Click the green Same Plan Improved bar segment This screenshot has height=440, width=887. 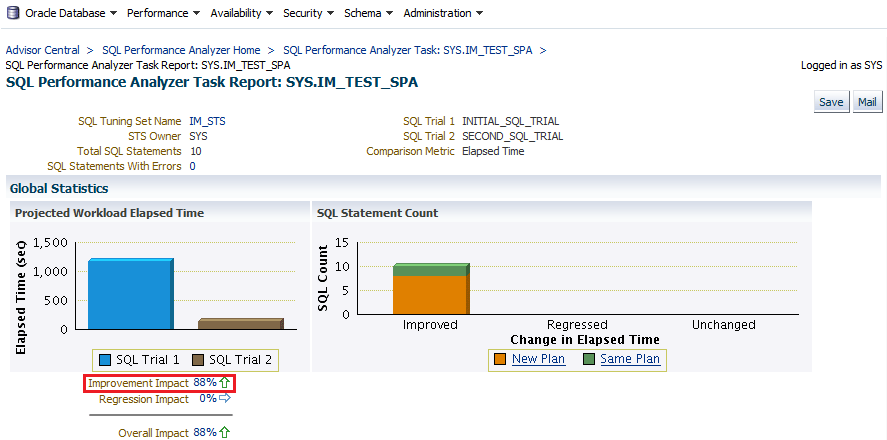click(x=431, y=270)
